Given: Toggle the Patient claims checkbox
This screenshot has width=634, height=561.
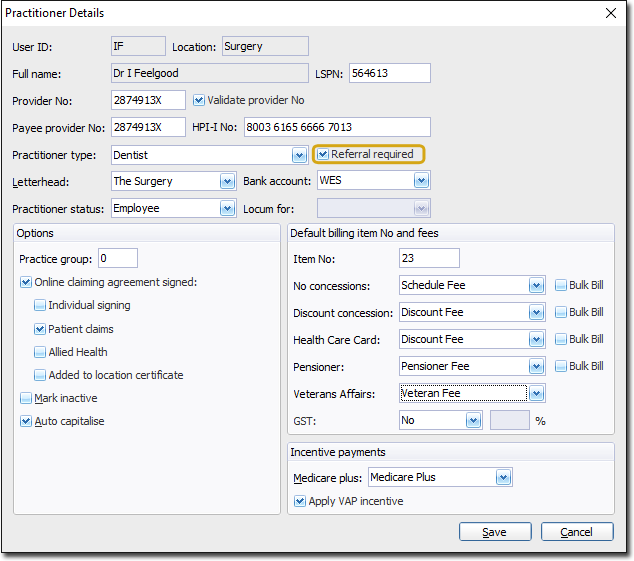Looking at the screenshot, I should (40, 329).
